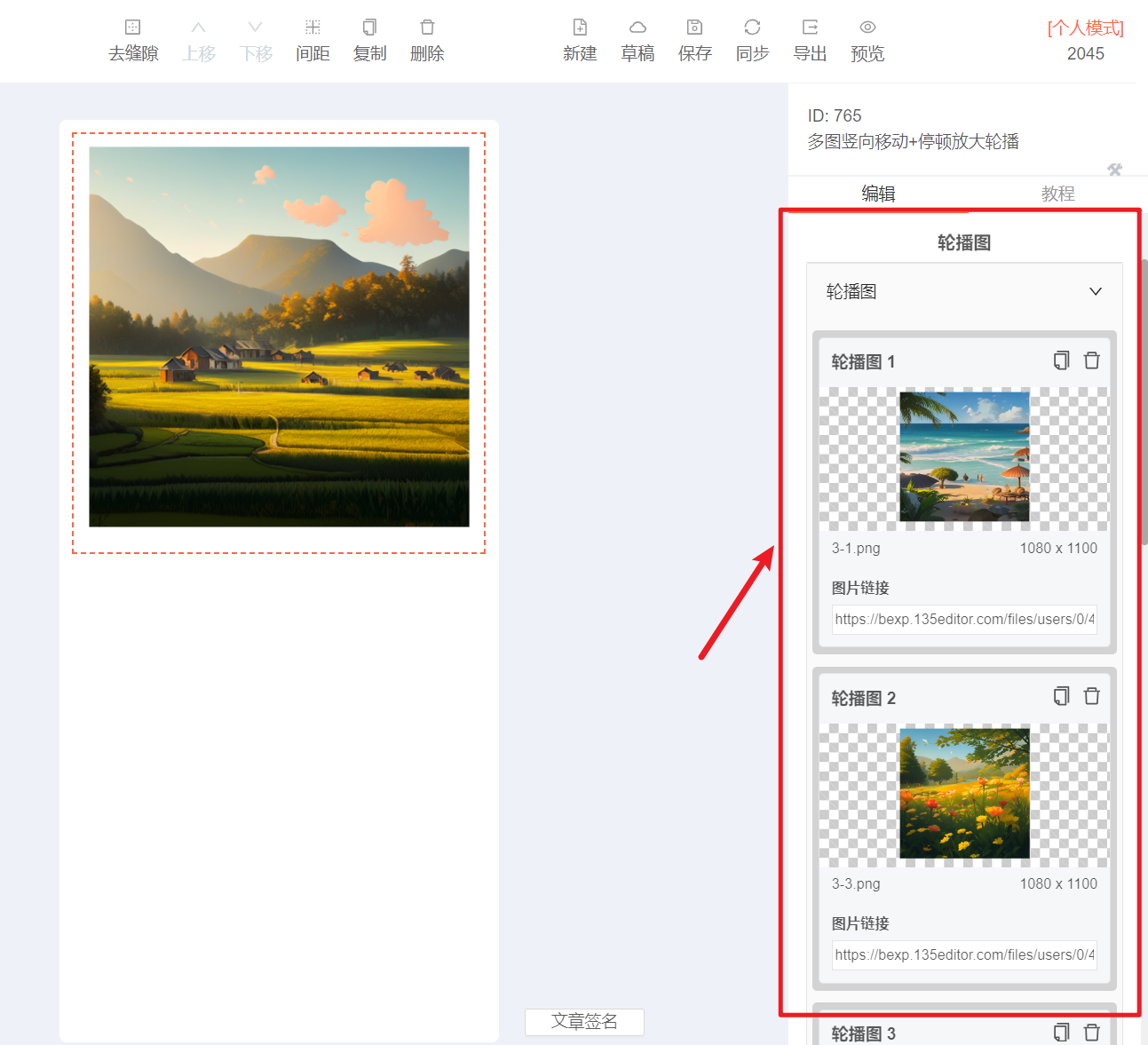
Task: Click the 文章签名 button
Action: [x=584, y=1022]
